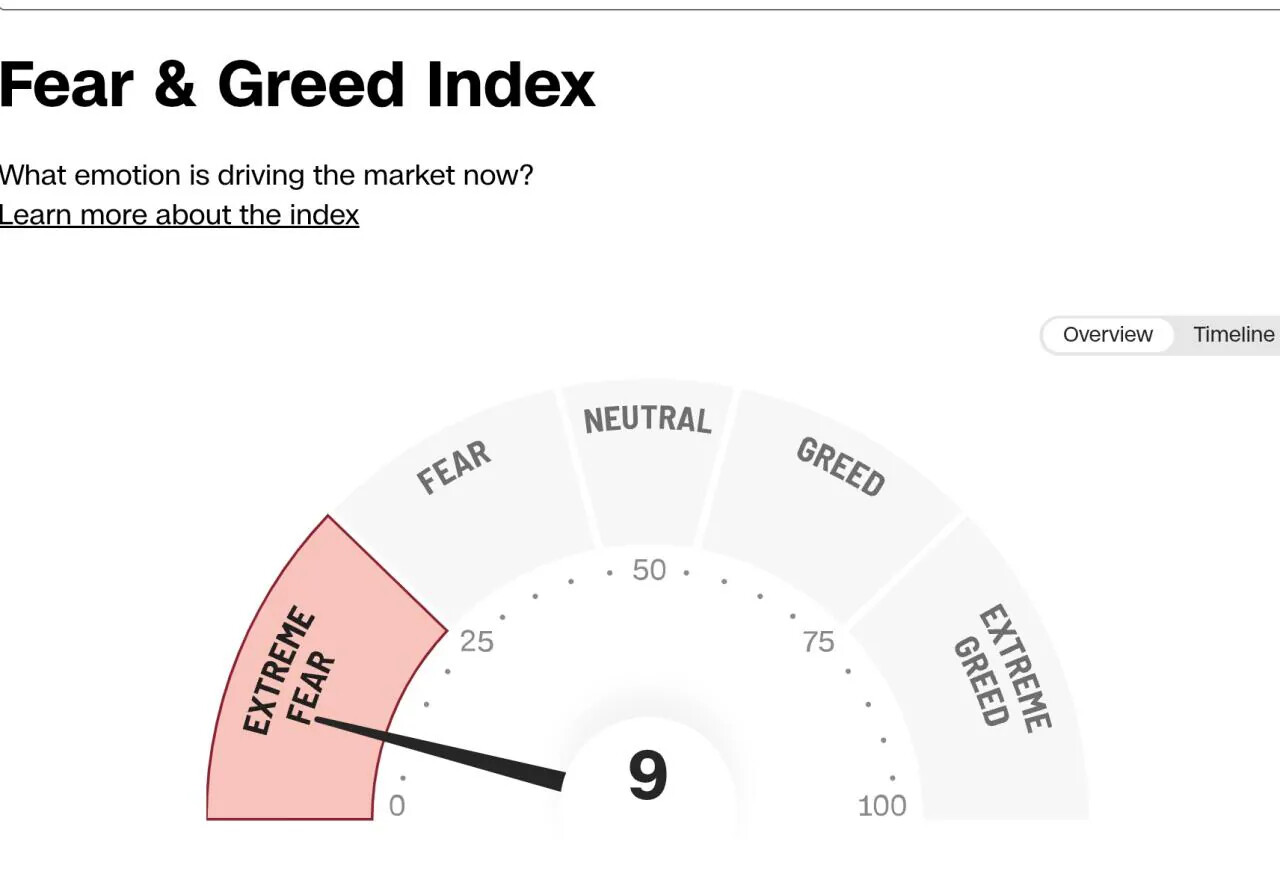The image size is (1280, 880).
Task: Switch to the Overview view
Action: [x=1107, y=335]
